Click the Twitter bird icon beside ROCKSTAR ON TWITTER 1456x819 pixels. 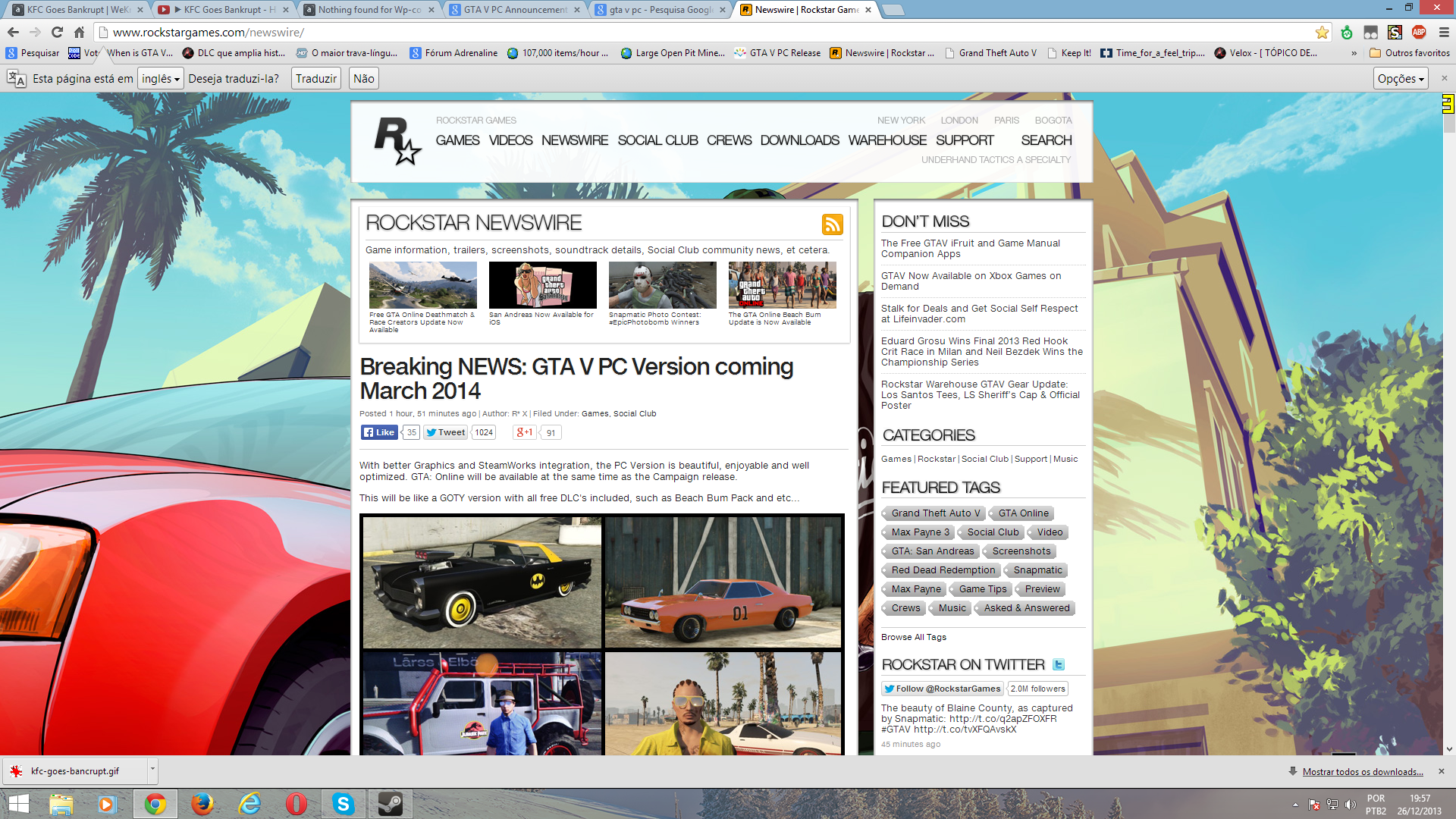[x=1058, y=664]
